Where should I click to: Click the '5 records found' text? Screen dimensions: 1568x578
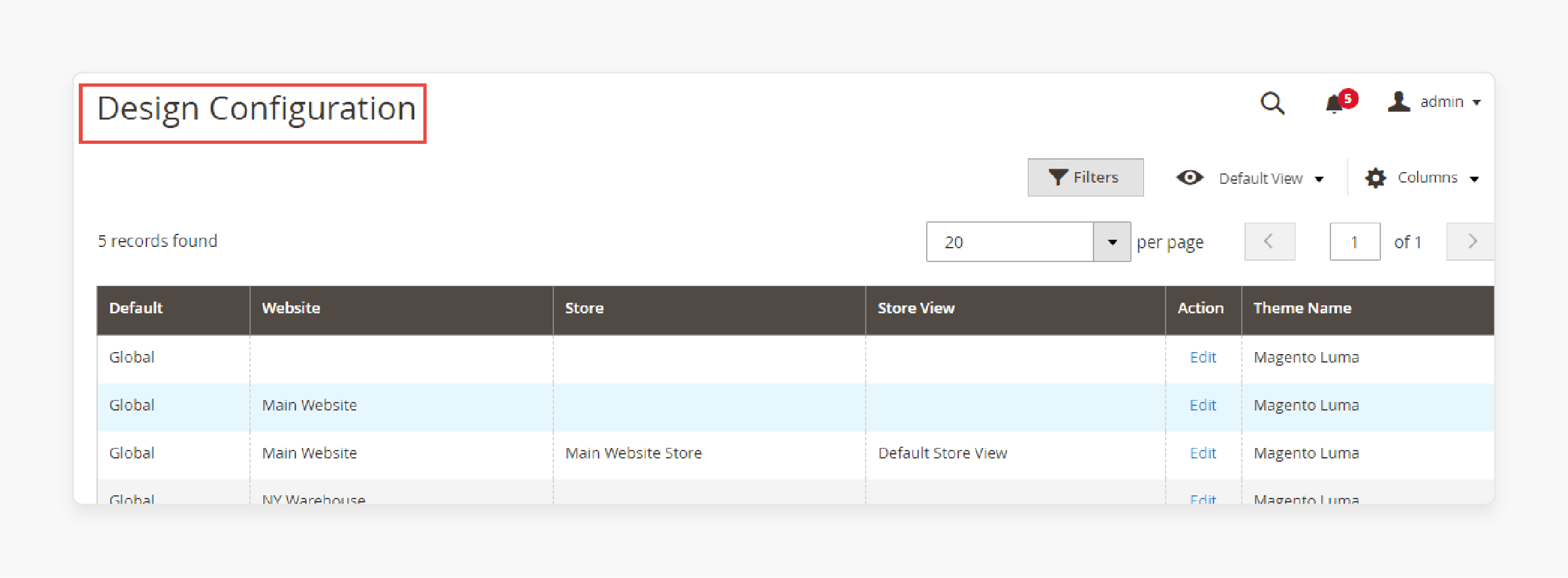158,241
